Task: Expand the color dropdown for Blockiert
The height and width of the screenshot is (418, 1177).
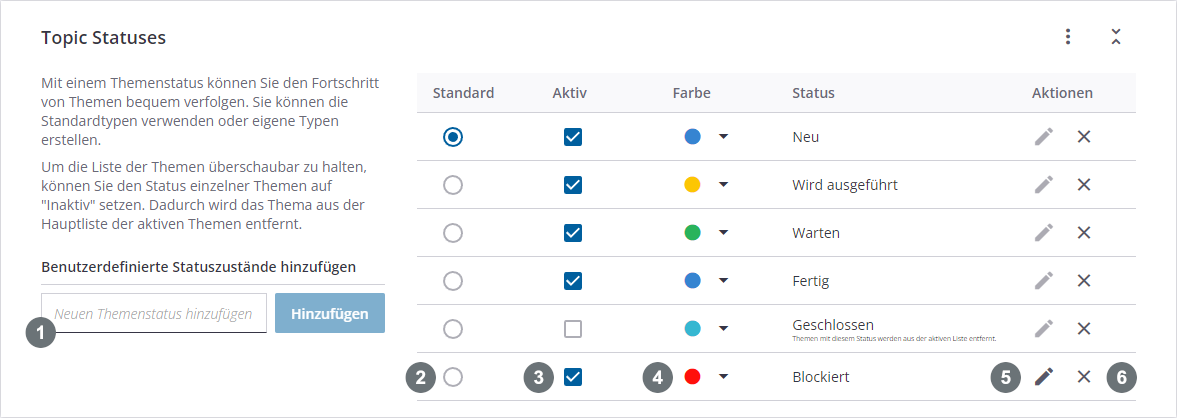Action: coord(723,377)
